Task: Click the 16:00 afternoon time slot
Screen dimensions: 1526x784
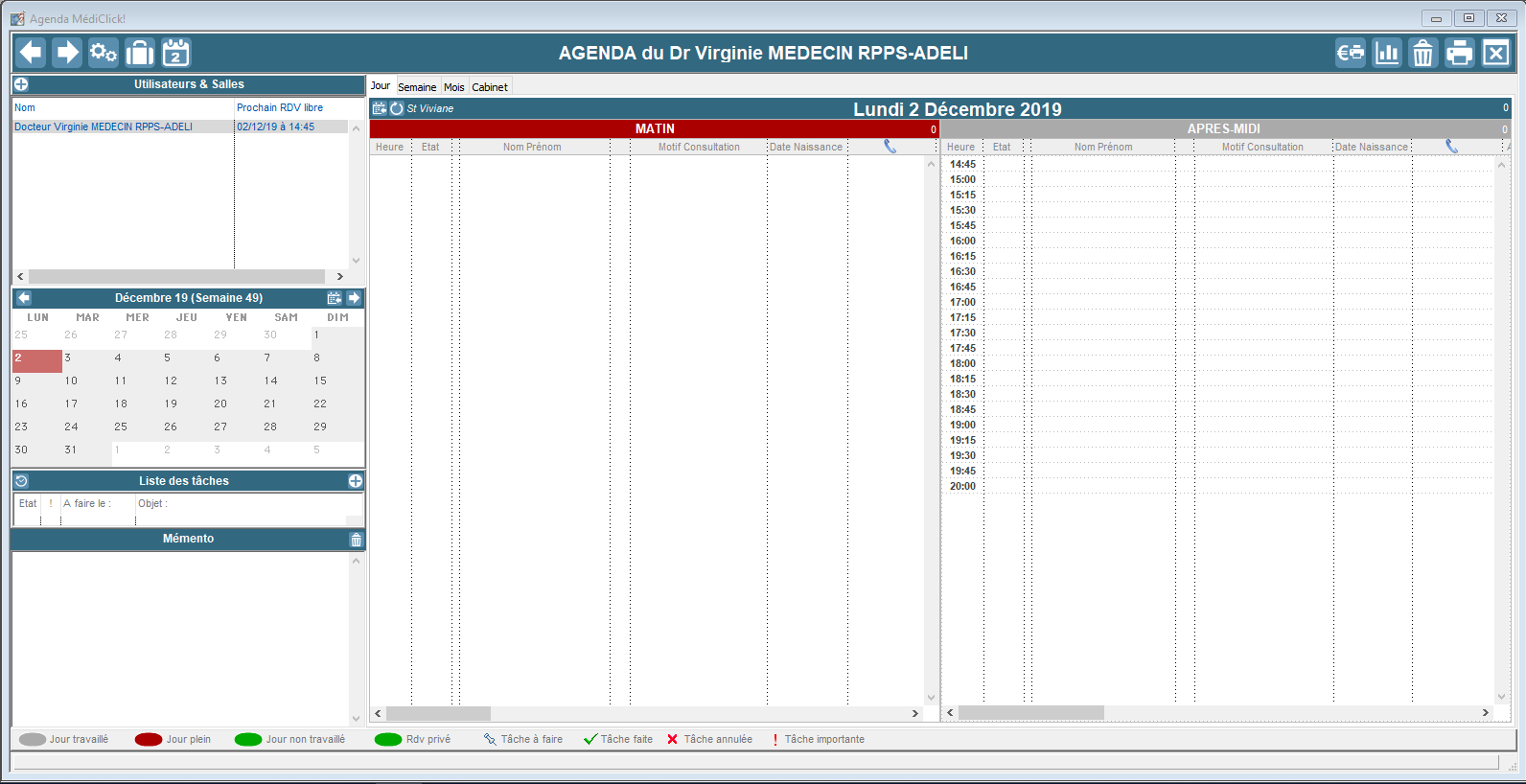Action: [962, 242]
